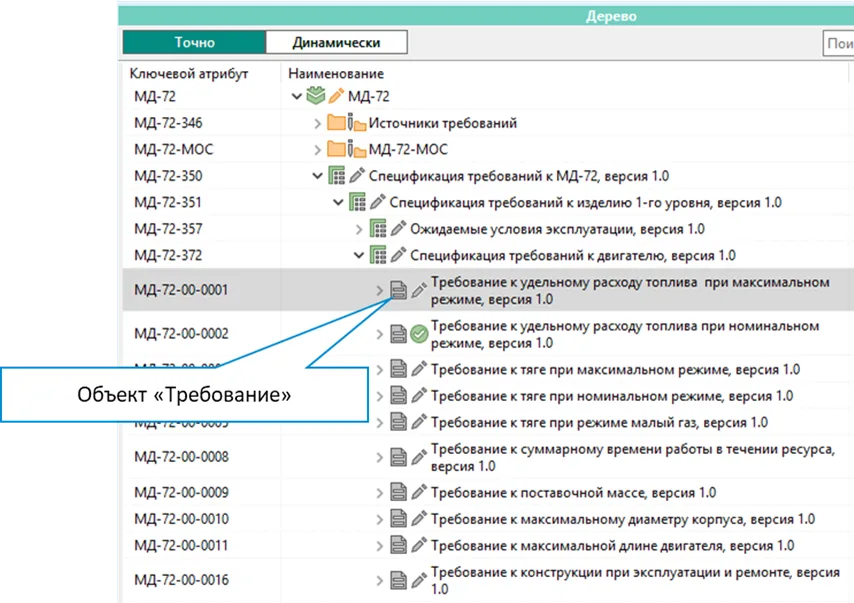
Task: Click green checkmark status icon of МД-72-00-0002
Action: 419,333
